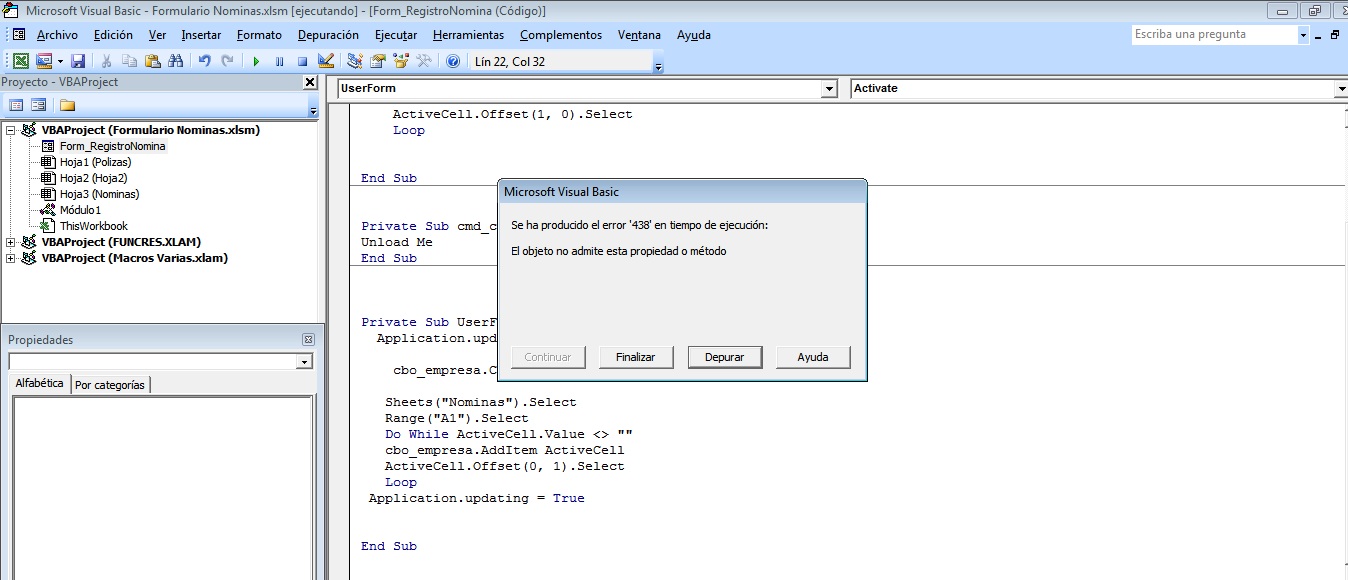Undo the last edit
1348x580 pixels.
[x=206, y=60]
